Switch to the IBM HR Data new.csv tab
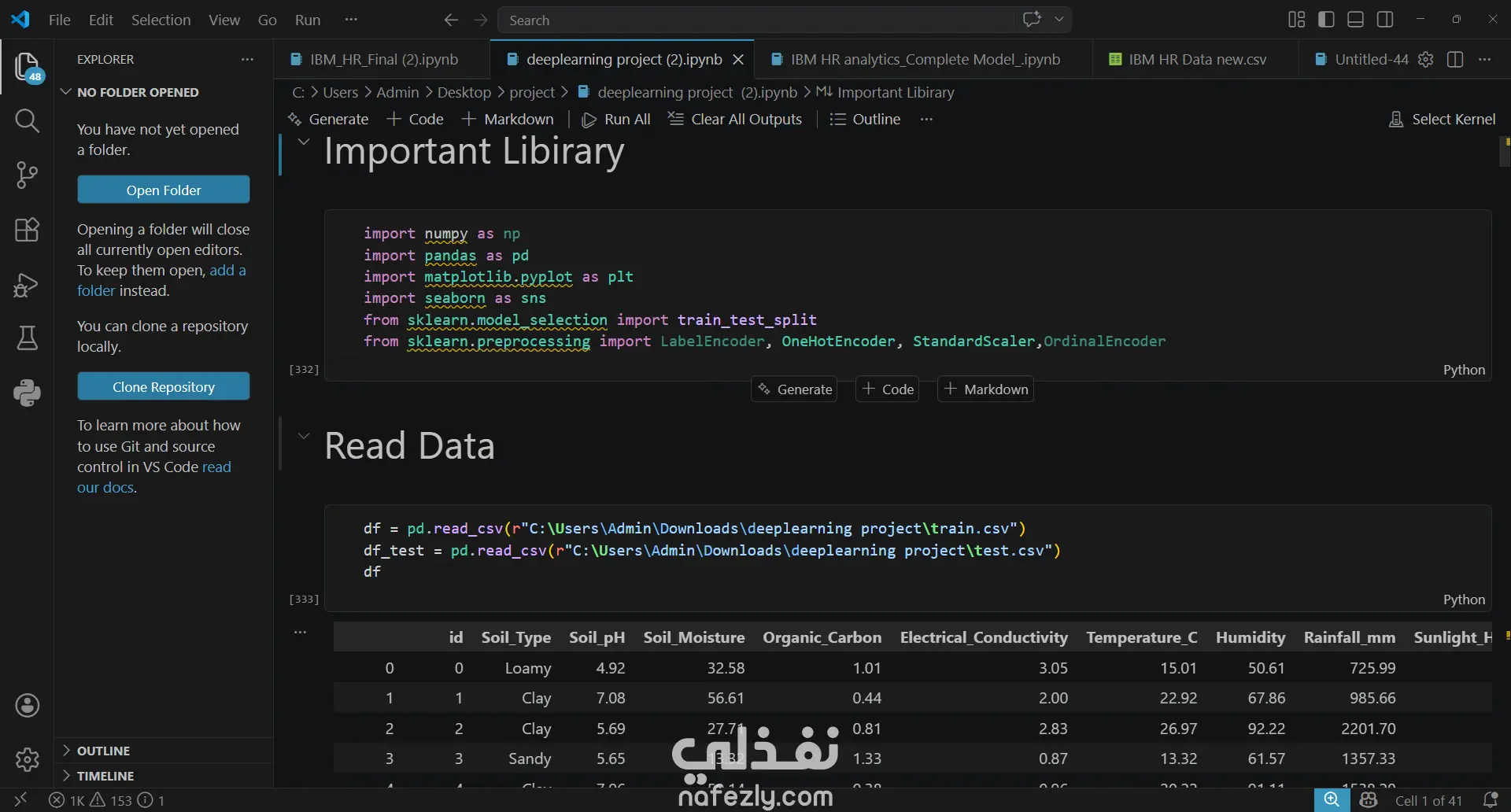This screenshot has width=1511, height=812. (x=1196, y=60)
